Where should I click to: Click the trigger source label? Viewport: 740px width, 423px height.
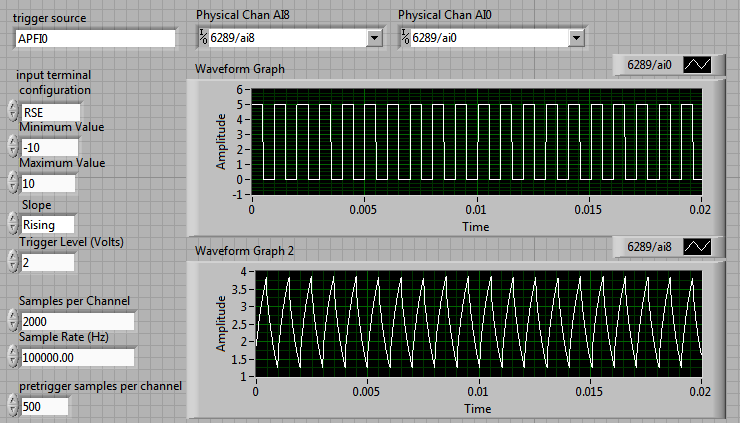coord(50,18)
